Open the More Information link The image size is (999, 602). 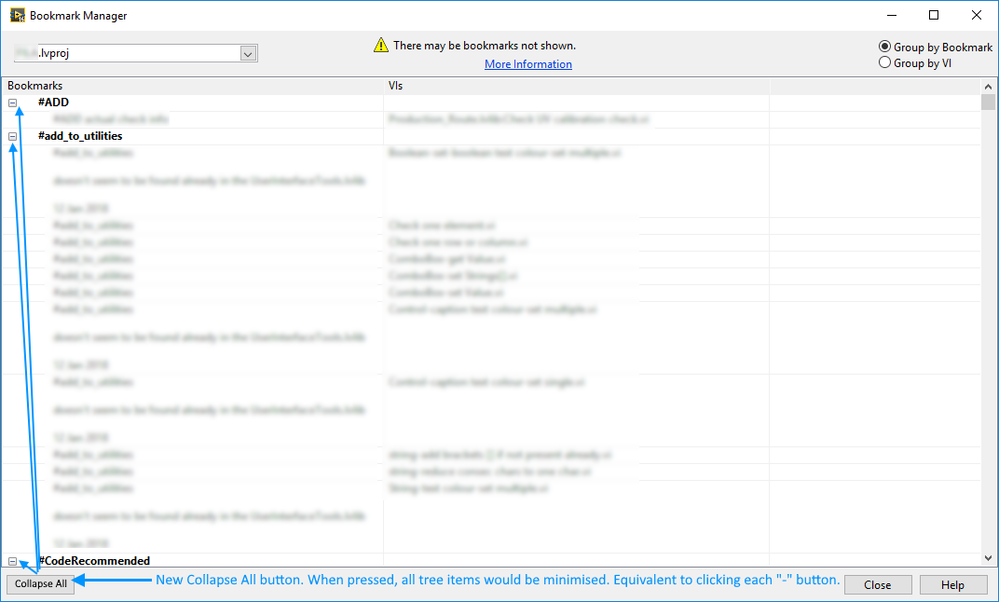(x=528, y=64)
